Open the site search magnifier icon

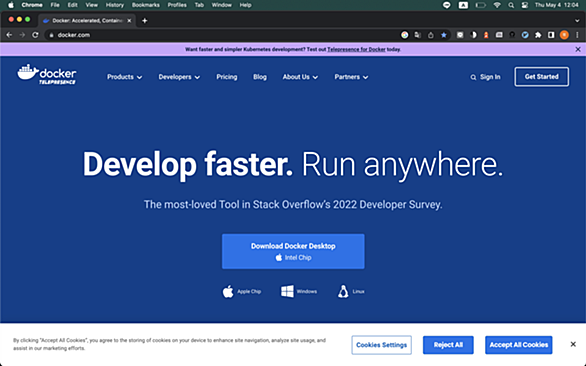473,77
